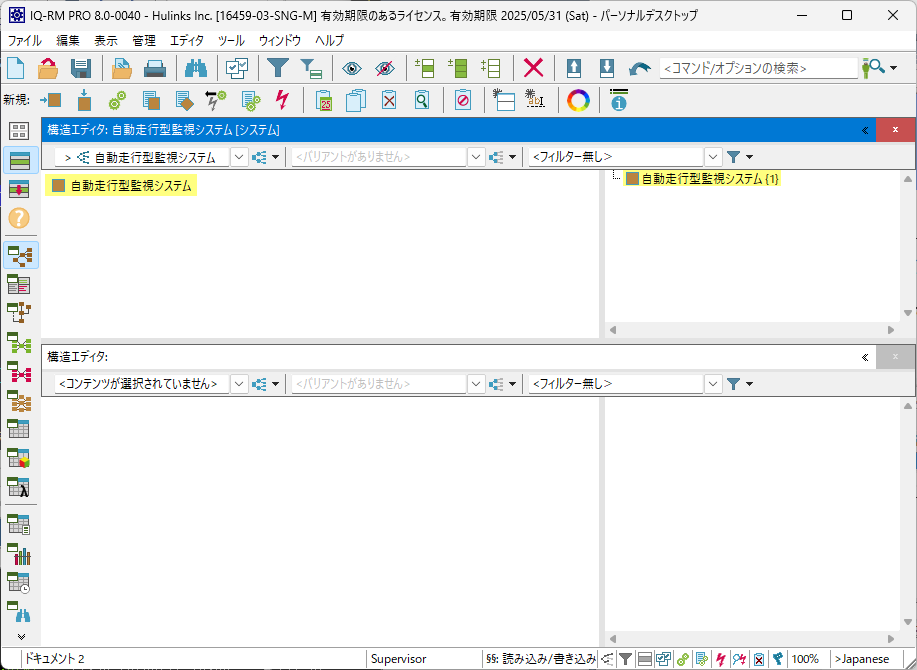Click the red lightning bolt icon in the new-item toolbar
The height and width of the screenshot is (670, 917).
[x=282, y=100]
